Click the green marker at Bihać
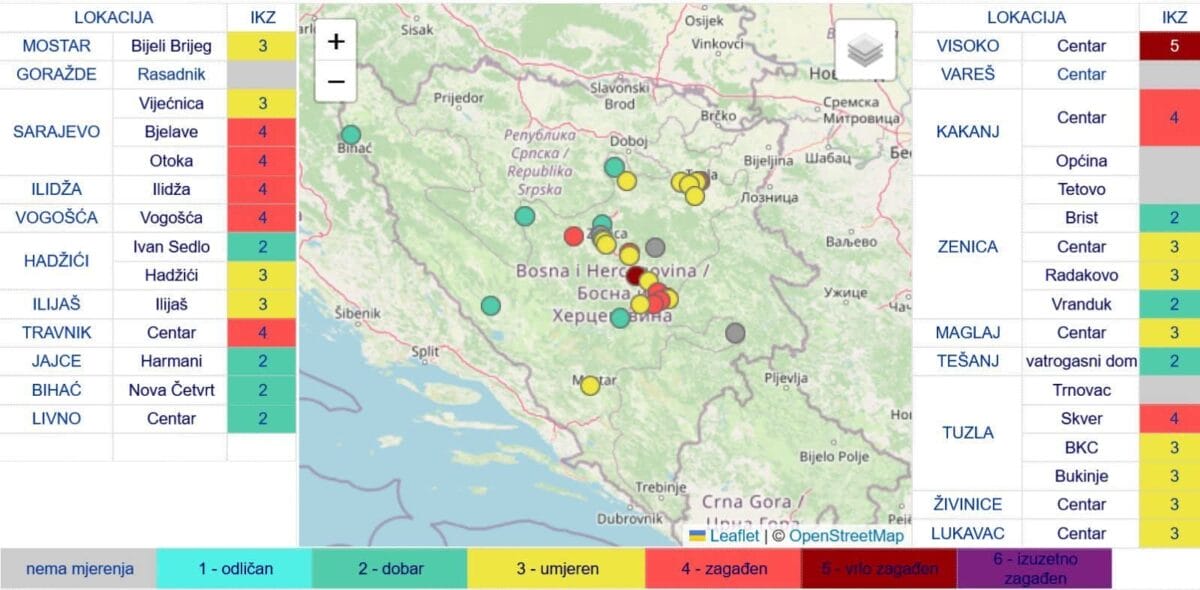 coord(350,135)
